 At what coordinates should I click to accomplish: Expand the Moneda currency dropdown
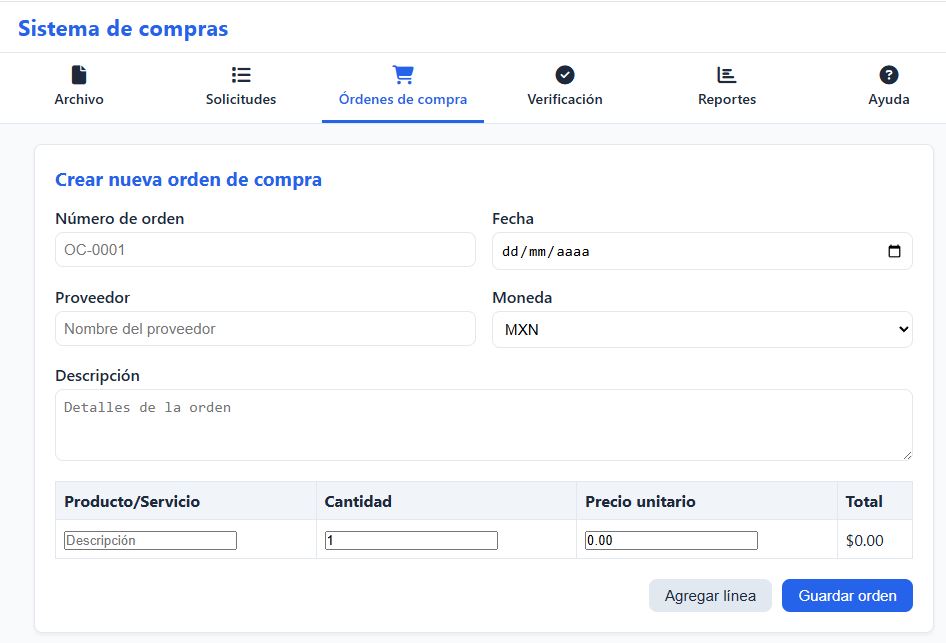pos(702,329)
